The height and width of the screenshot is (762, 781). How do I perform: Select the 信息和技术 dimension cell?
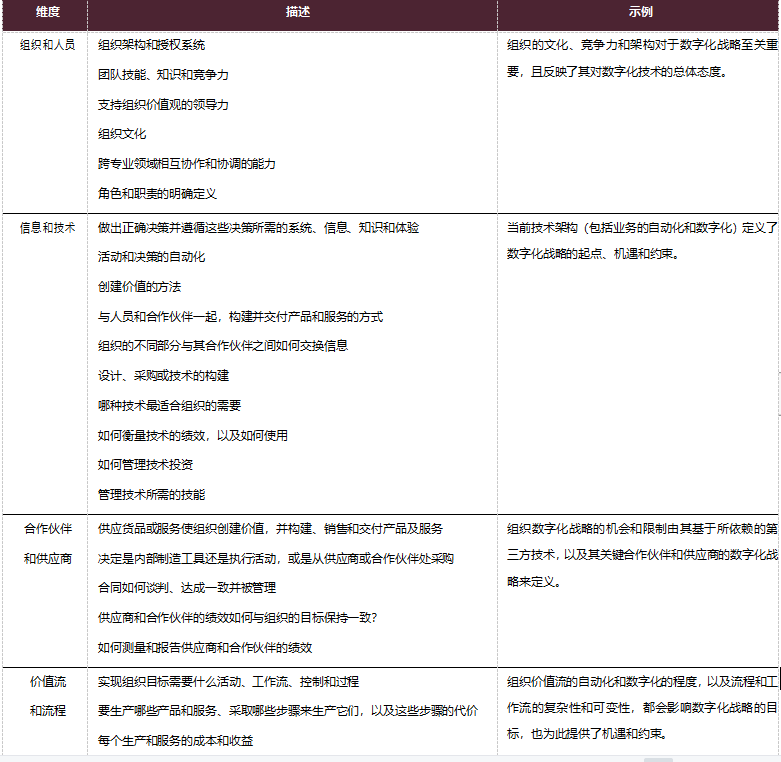[x=47, y=228]
